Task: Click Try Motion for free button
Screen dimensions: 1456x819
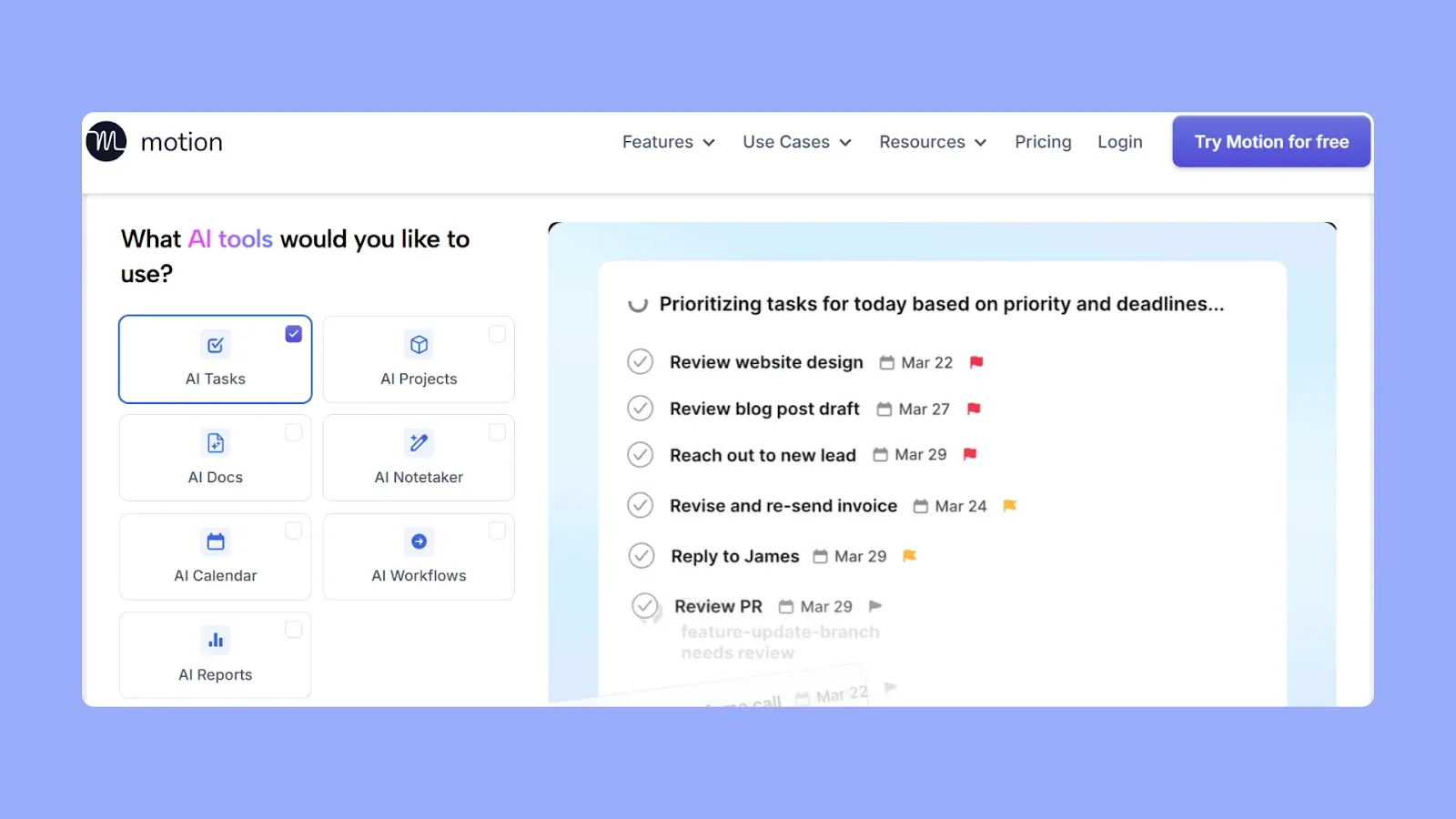Action: point(1271,142)
